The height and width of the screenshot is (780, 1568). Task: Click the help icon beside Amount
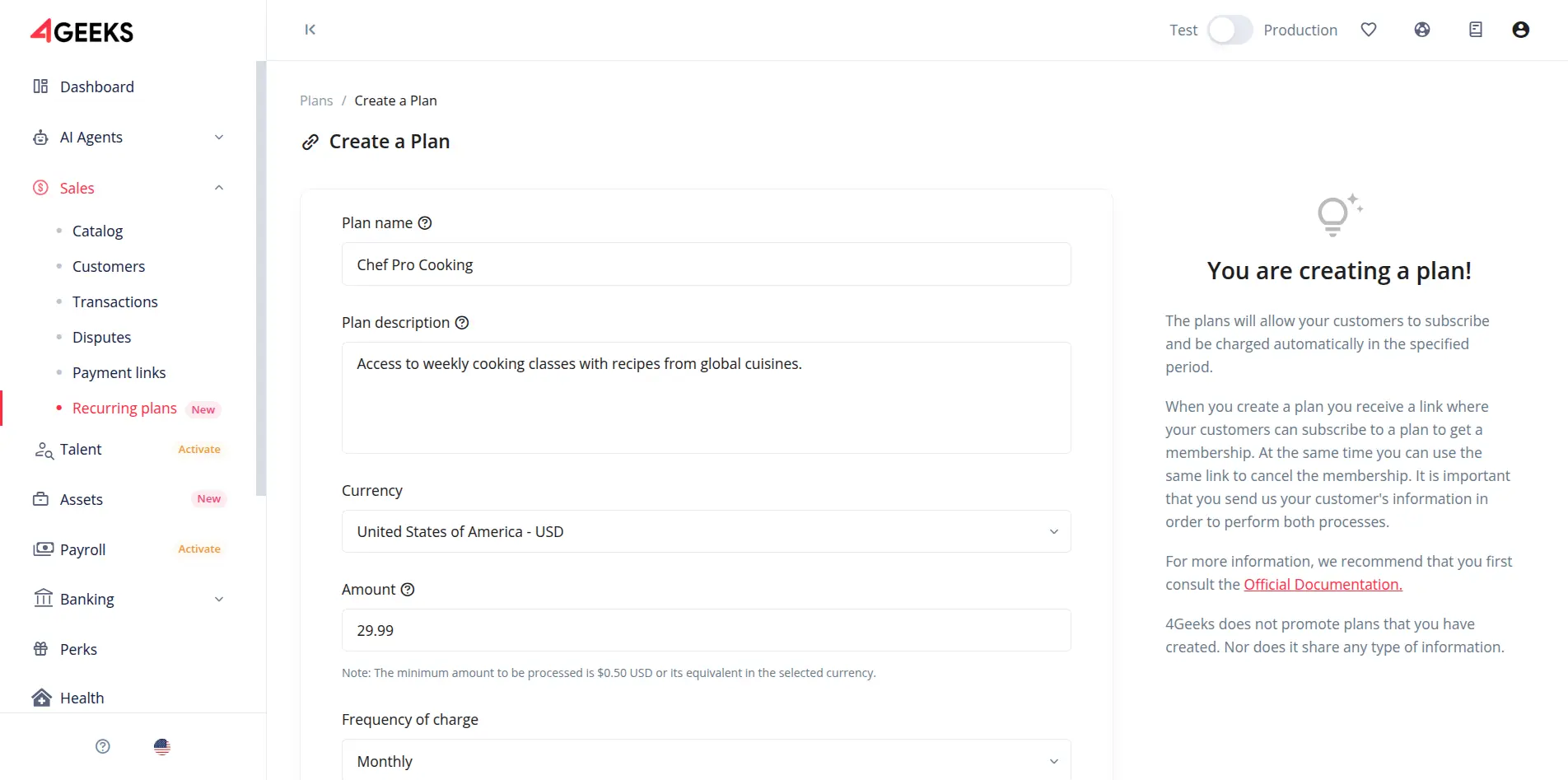click(408, 589)
